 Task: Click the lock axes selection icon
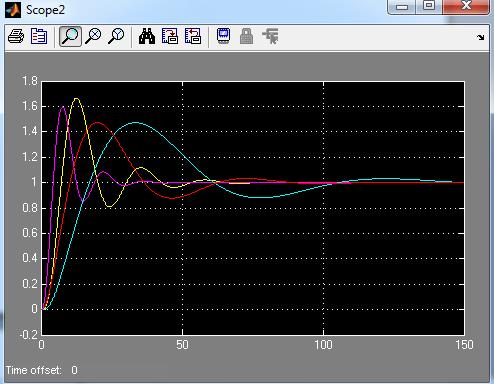(x=246, y=36)
